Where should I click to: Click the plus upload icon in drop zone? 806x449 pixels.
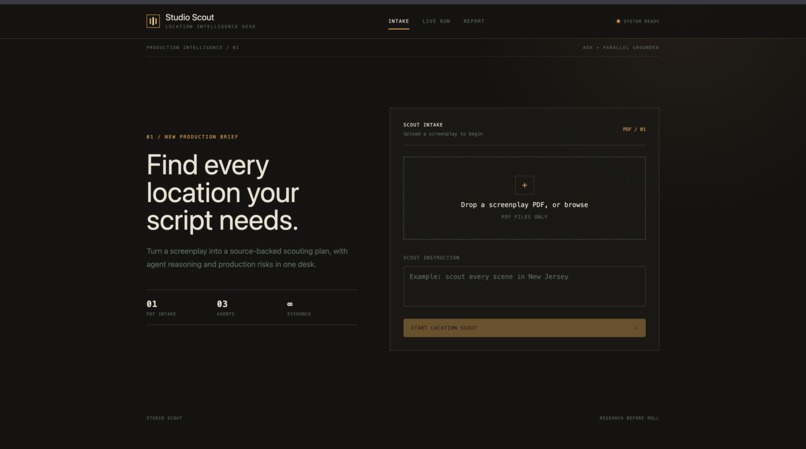pyautogui.click(x=524, y=185)
